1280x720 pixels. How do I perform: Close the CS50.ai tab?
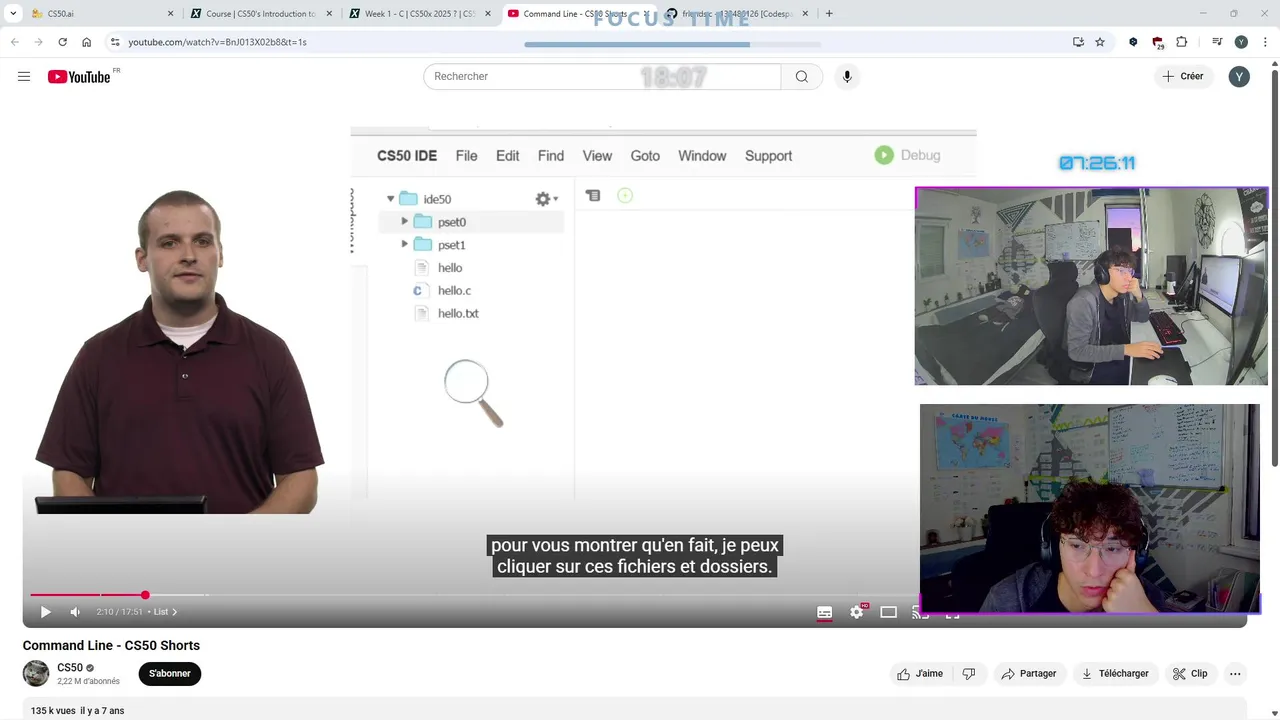point(170,14)
